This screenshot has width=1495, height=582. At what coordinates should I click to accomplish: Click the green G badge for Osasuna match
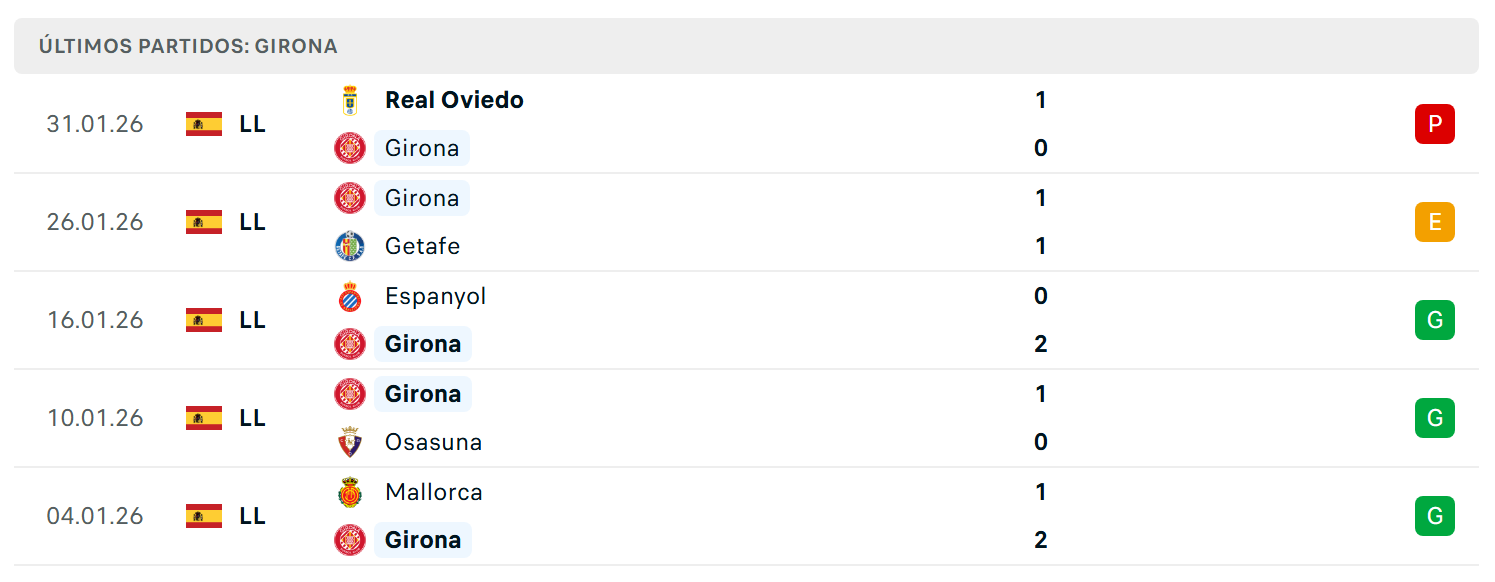point(1435,418)
